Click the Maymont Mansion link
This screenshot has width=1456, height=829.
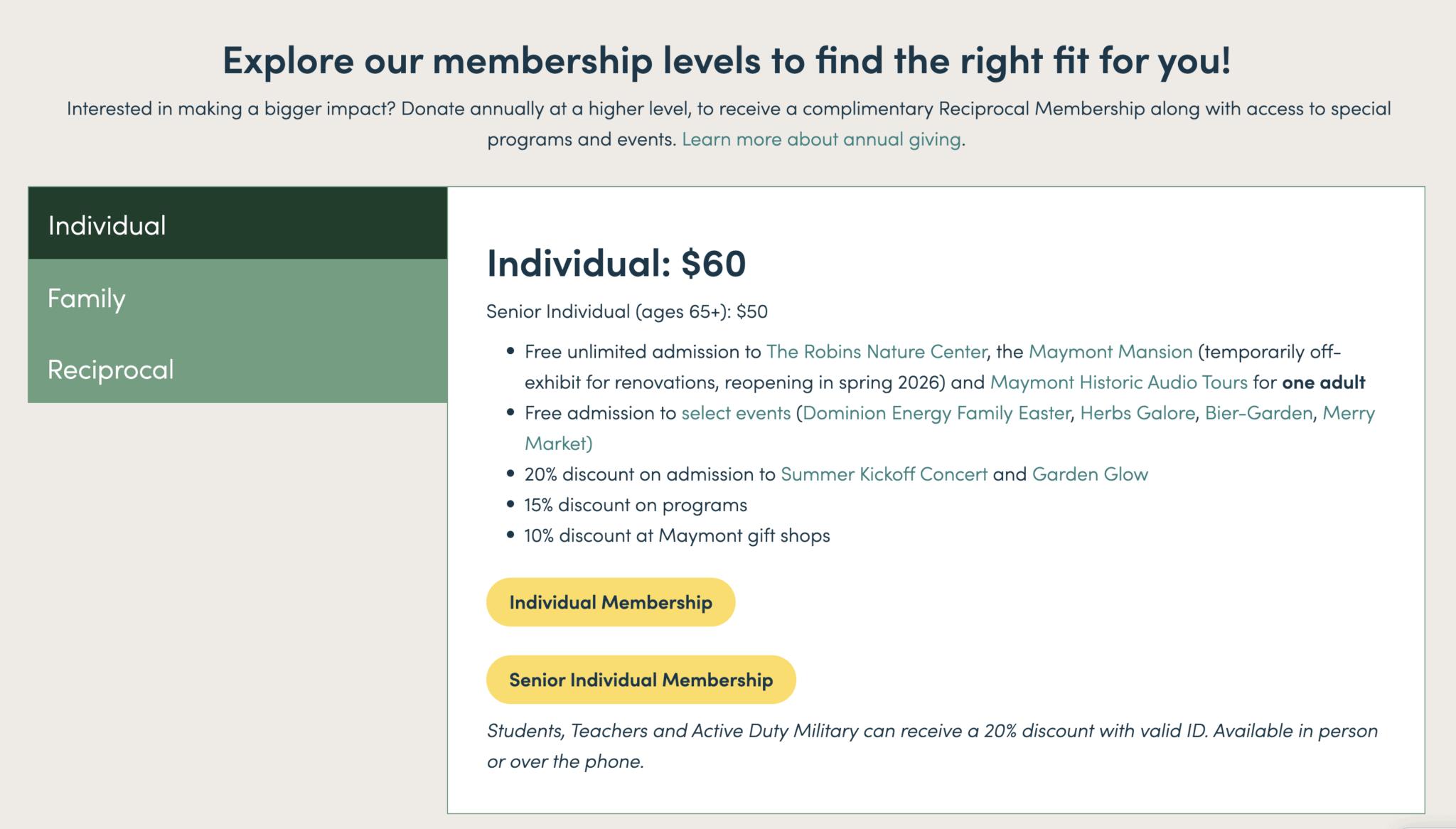(x=1110, y=352)
